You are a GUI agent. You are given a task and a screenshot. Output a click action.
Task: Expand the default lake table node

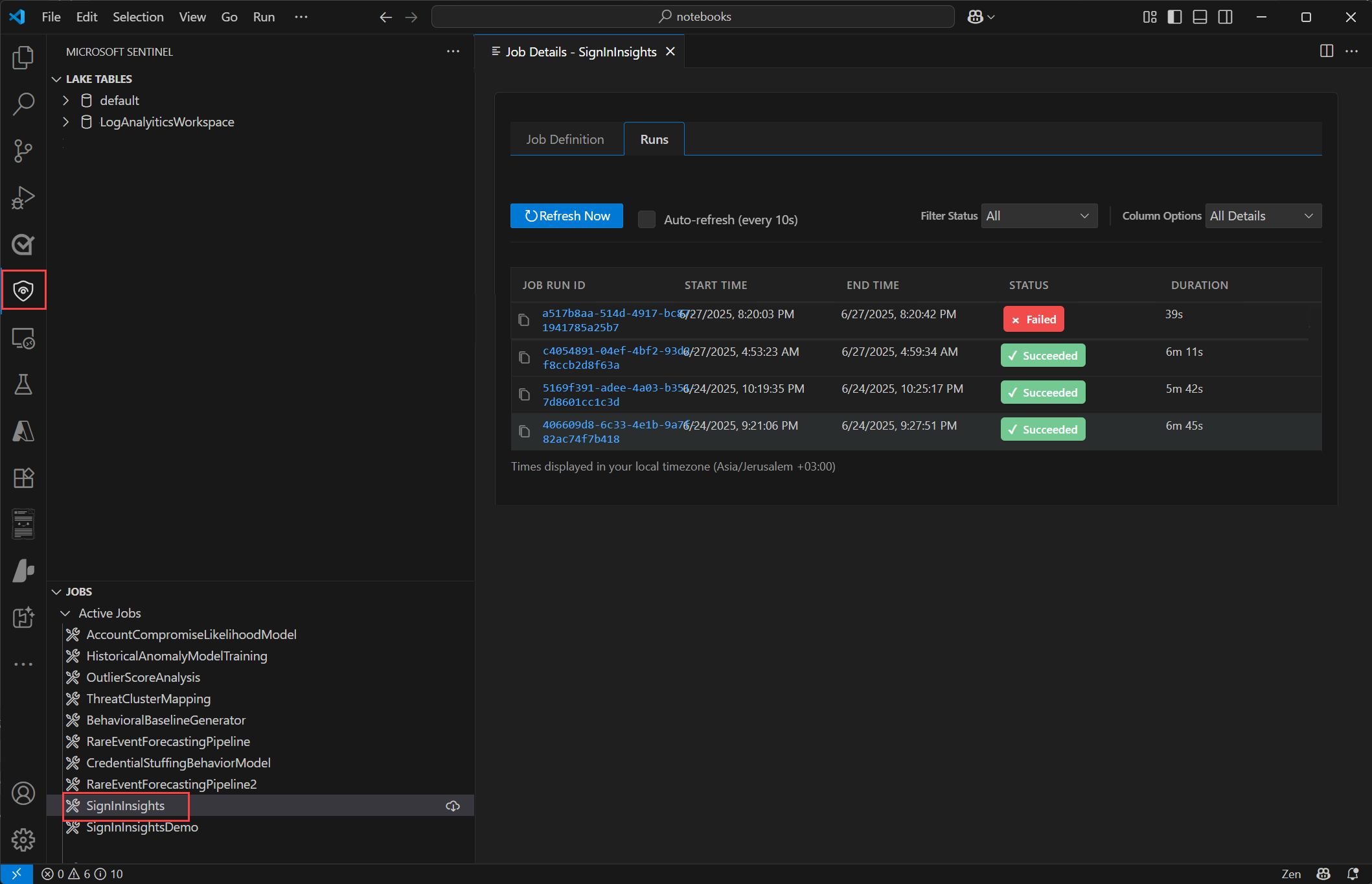(65, 100)
